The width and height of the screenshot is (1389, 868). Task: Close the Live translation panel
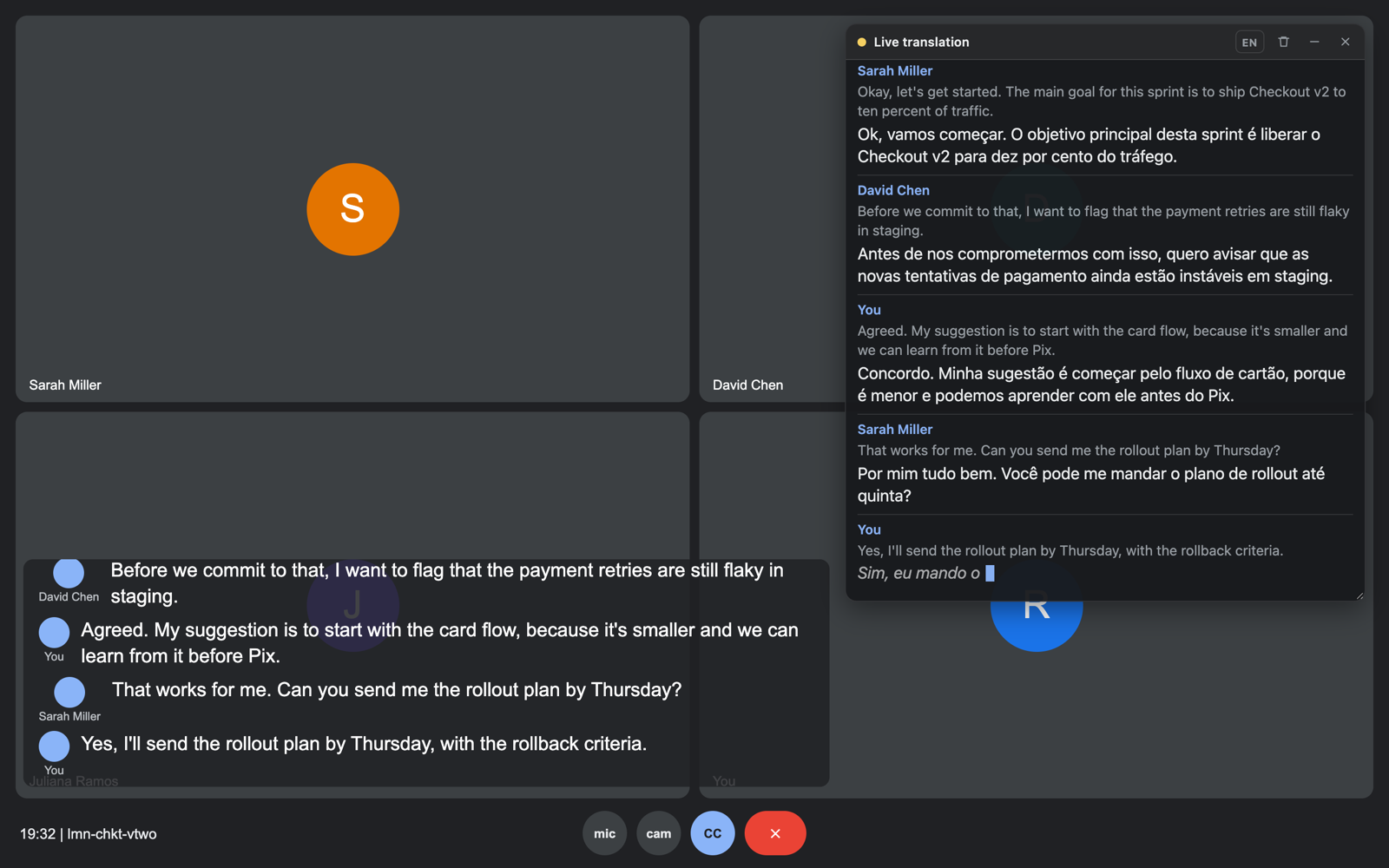1345,42
